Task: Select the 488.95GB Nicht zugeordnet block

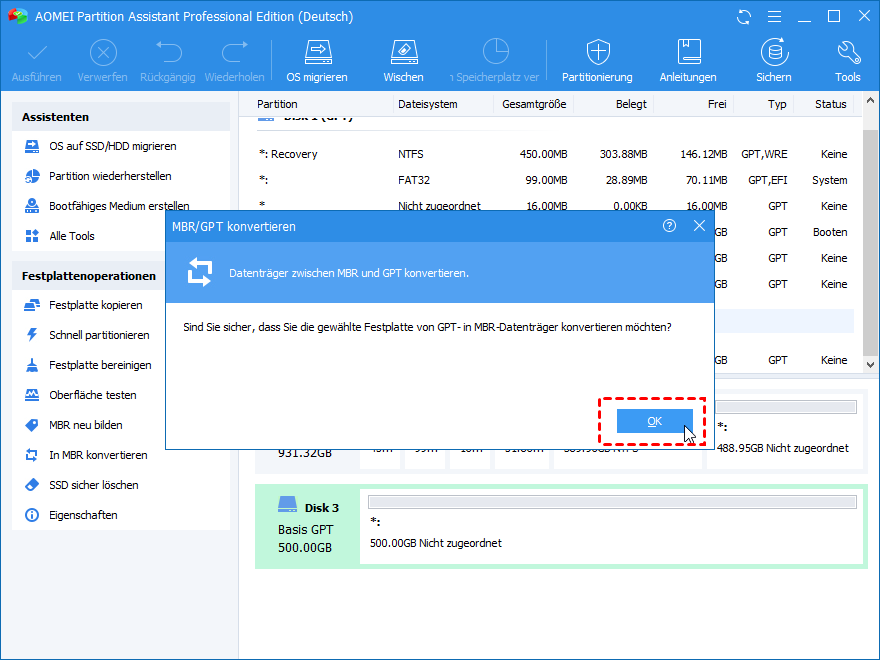Action: coord(786,429)
